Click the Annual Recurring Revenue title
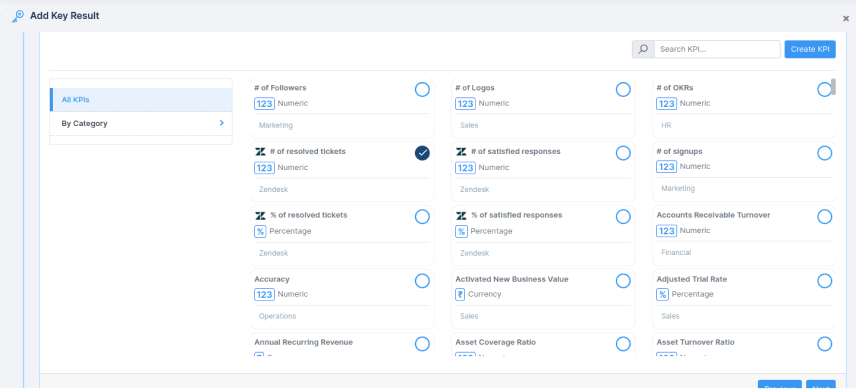The width and height of the screenshot is (856, 389). point(304,342)
